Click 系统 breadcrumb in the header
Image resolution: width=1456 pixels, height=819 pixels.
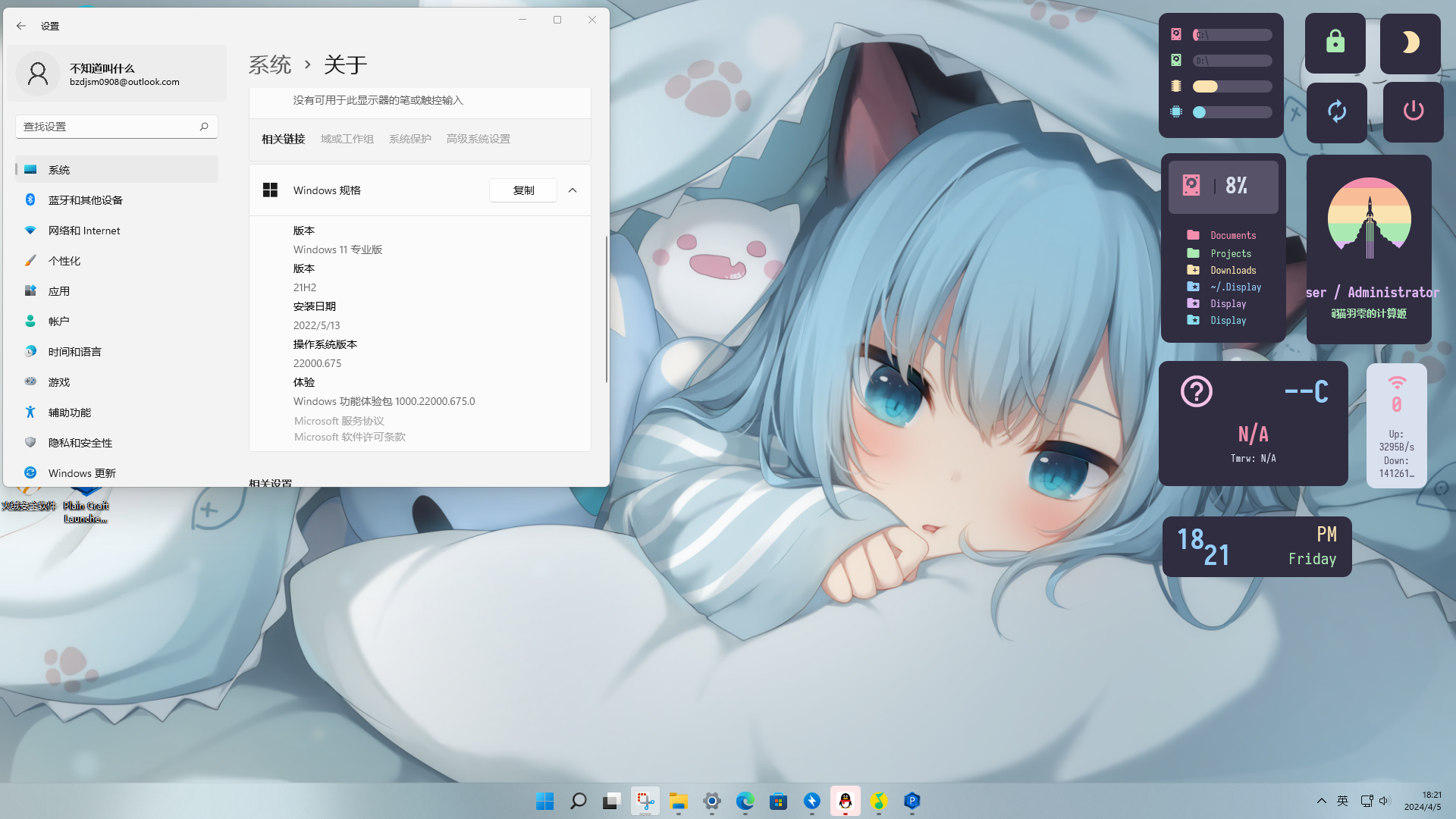tap(270, 64)
